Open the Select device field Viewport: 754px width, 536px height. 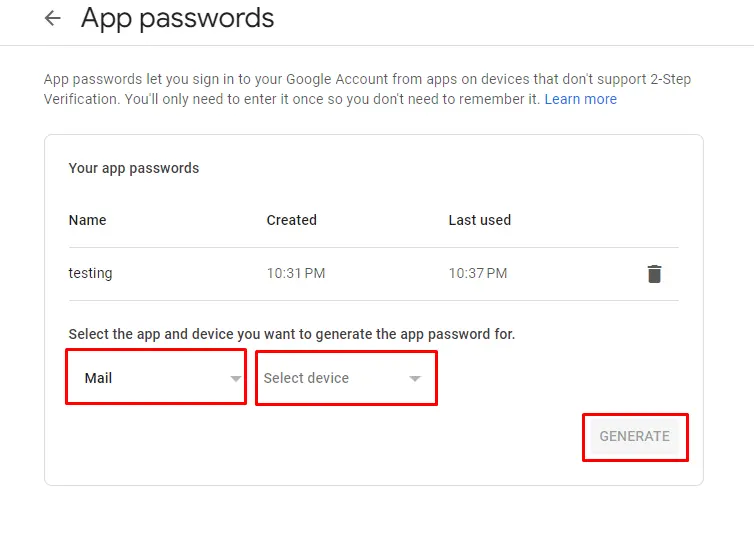346,377
